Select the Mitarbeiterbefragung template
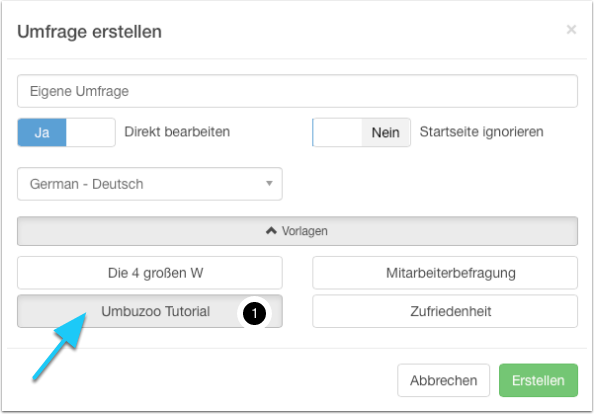 pyautogui.click(x=445, y=273)
